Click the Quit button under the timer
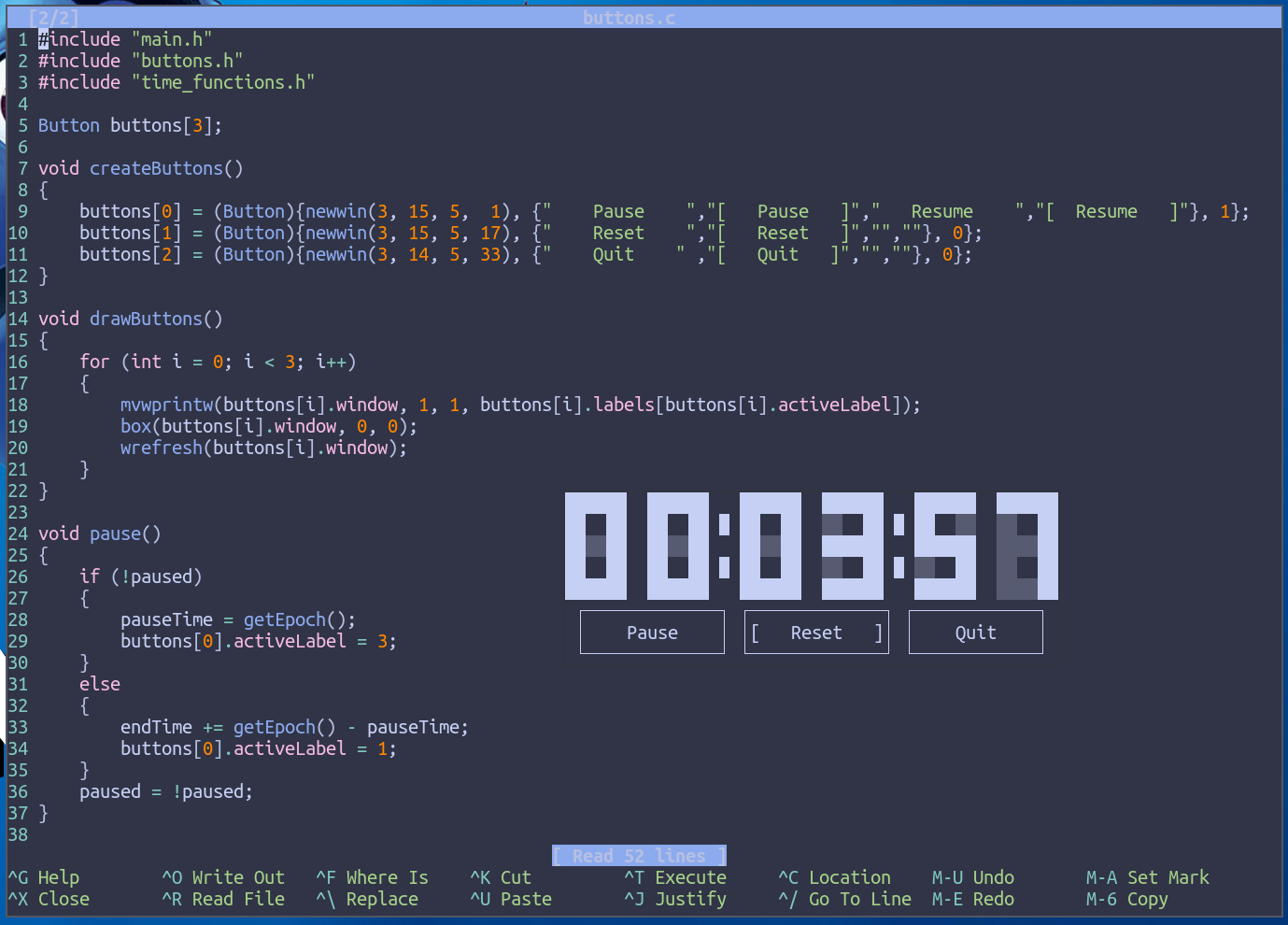 click(x=975, y=633)
